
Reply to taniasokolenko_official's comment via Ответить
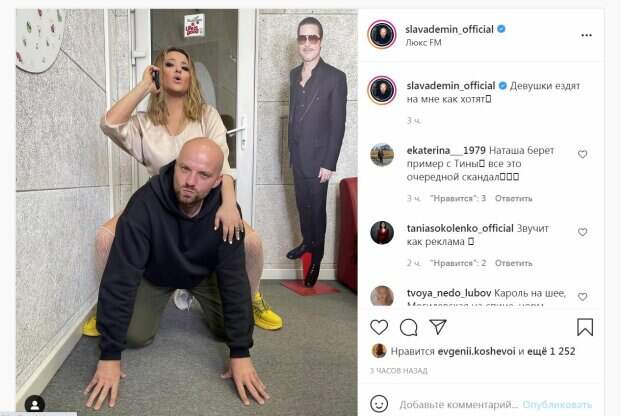pos(513,263)
